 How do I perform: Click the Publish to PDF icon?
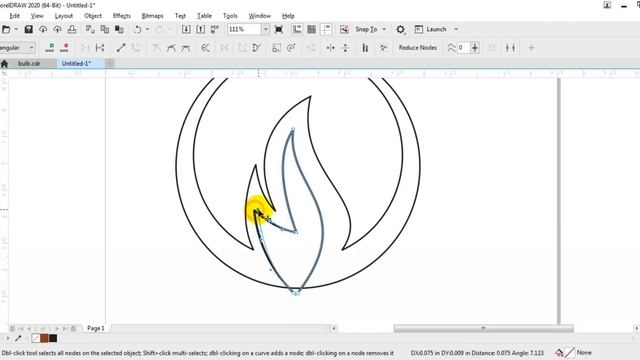(x=215, y=29)
